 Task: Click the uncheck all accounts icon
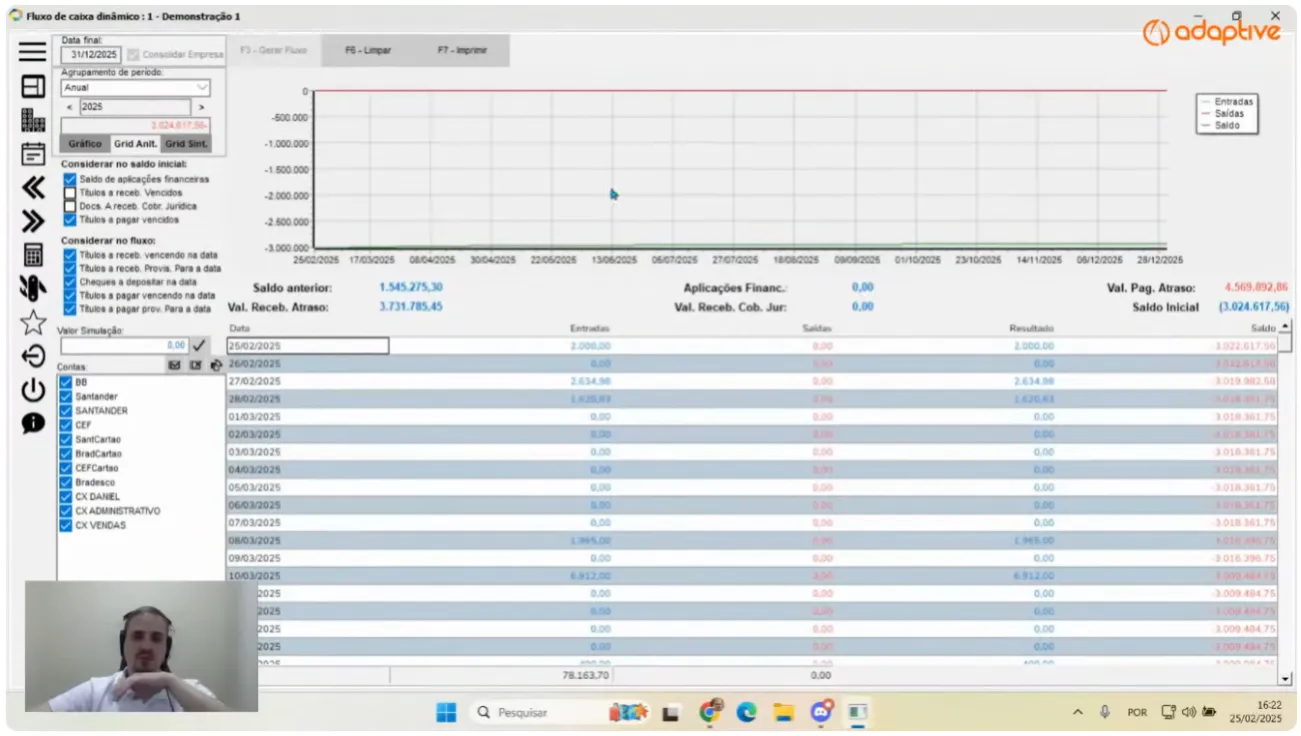(195, 366)
